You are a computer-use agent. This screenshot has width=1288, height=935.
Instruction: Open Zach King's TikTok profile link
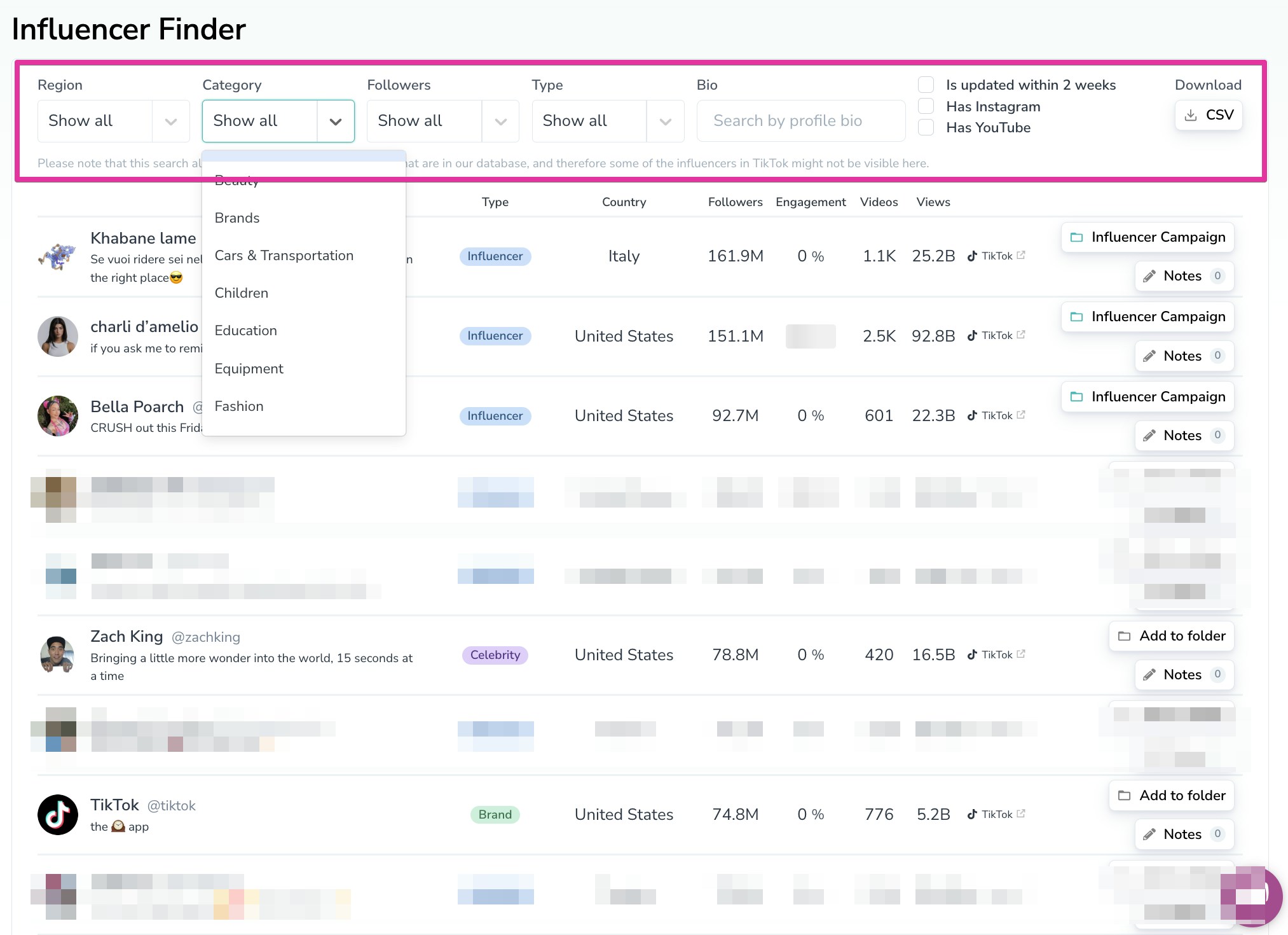(996, 654)
